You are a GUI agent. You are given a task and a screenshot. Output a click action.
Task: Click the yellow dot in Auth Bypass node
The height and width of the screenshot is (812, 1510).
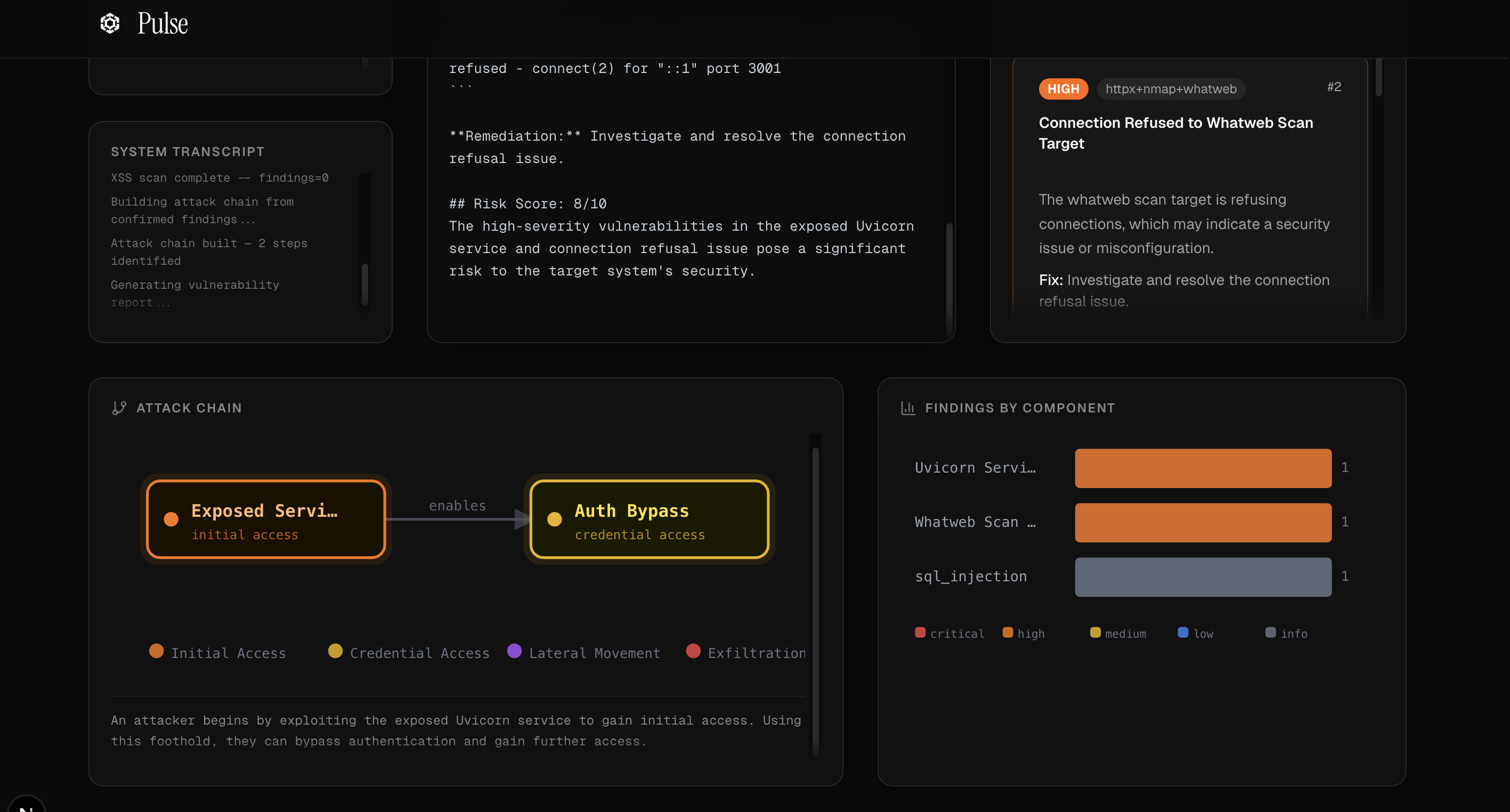click(555, 519)
